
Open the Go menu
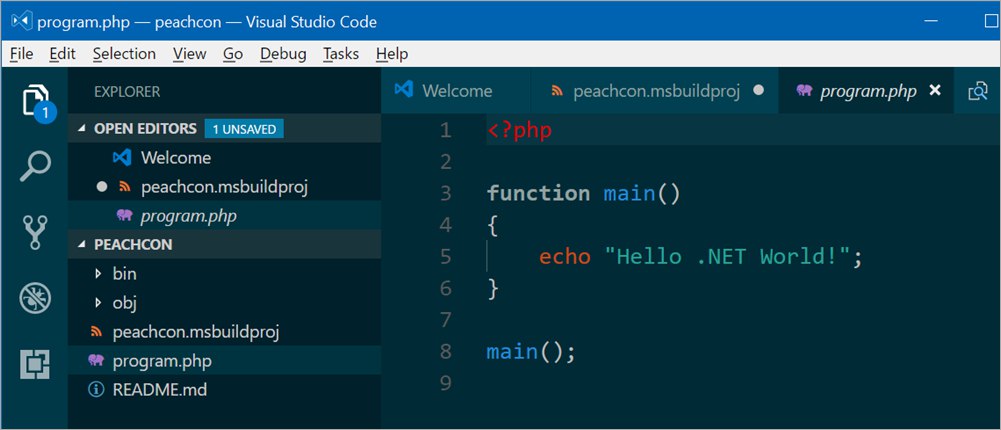pyautogui.click(x=233, y=54)
